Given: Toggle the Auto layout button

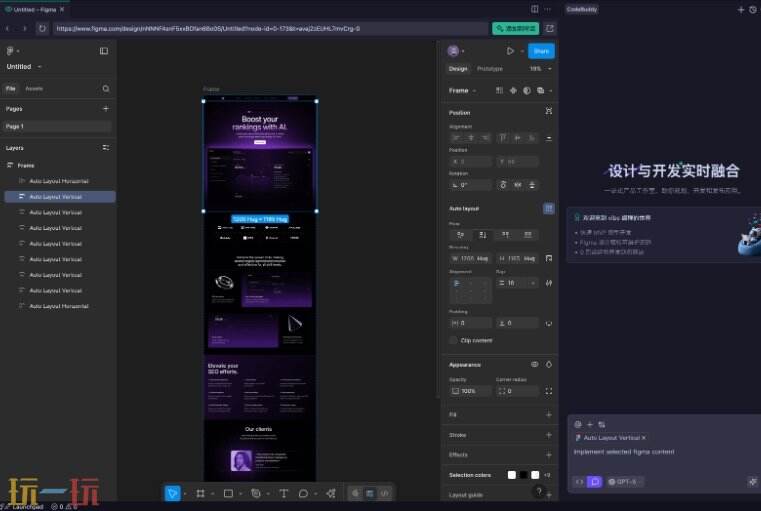Looking at the screenshot, I should tap(548, 209).
